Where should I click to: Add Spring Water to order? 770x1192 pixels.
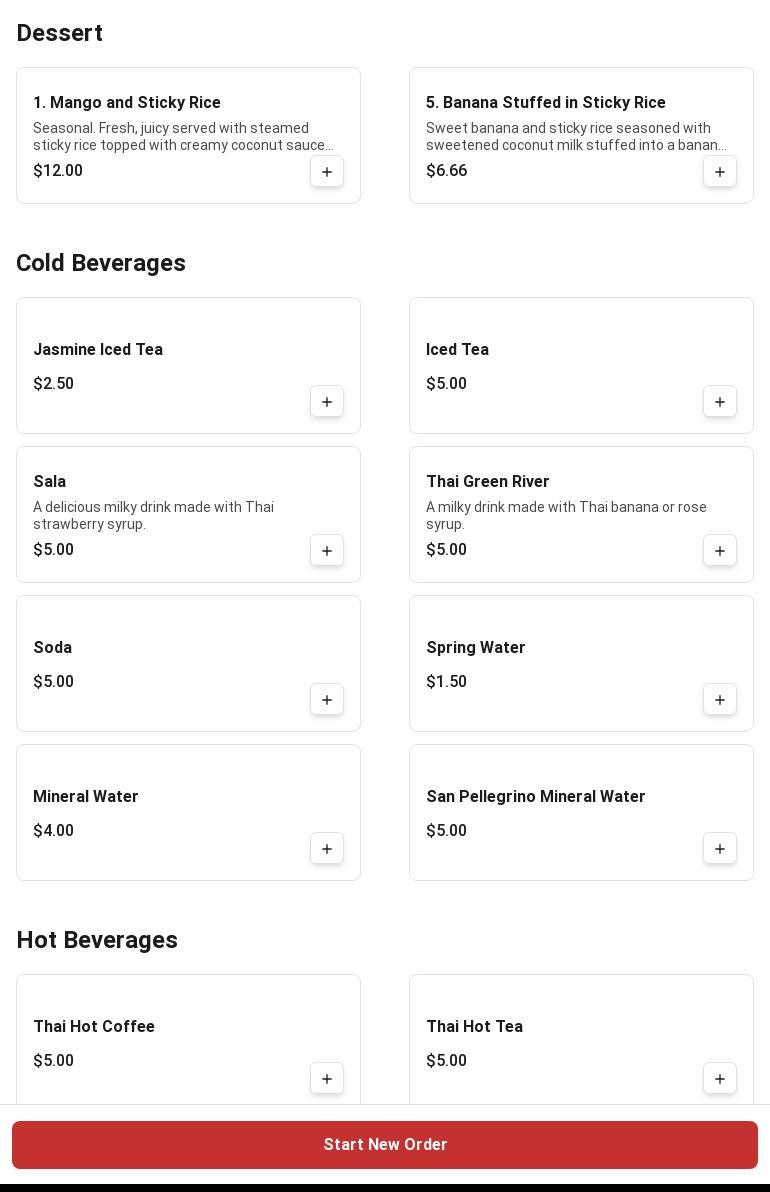(720, 700)
